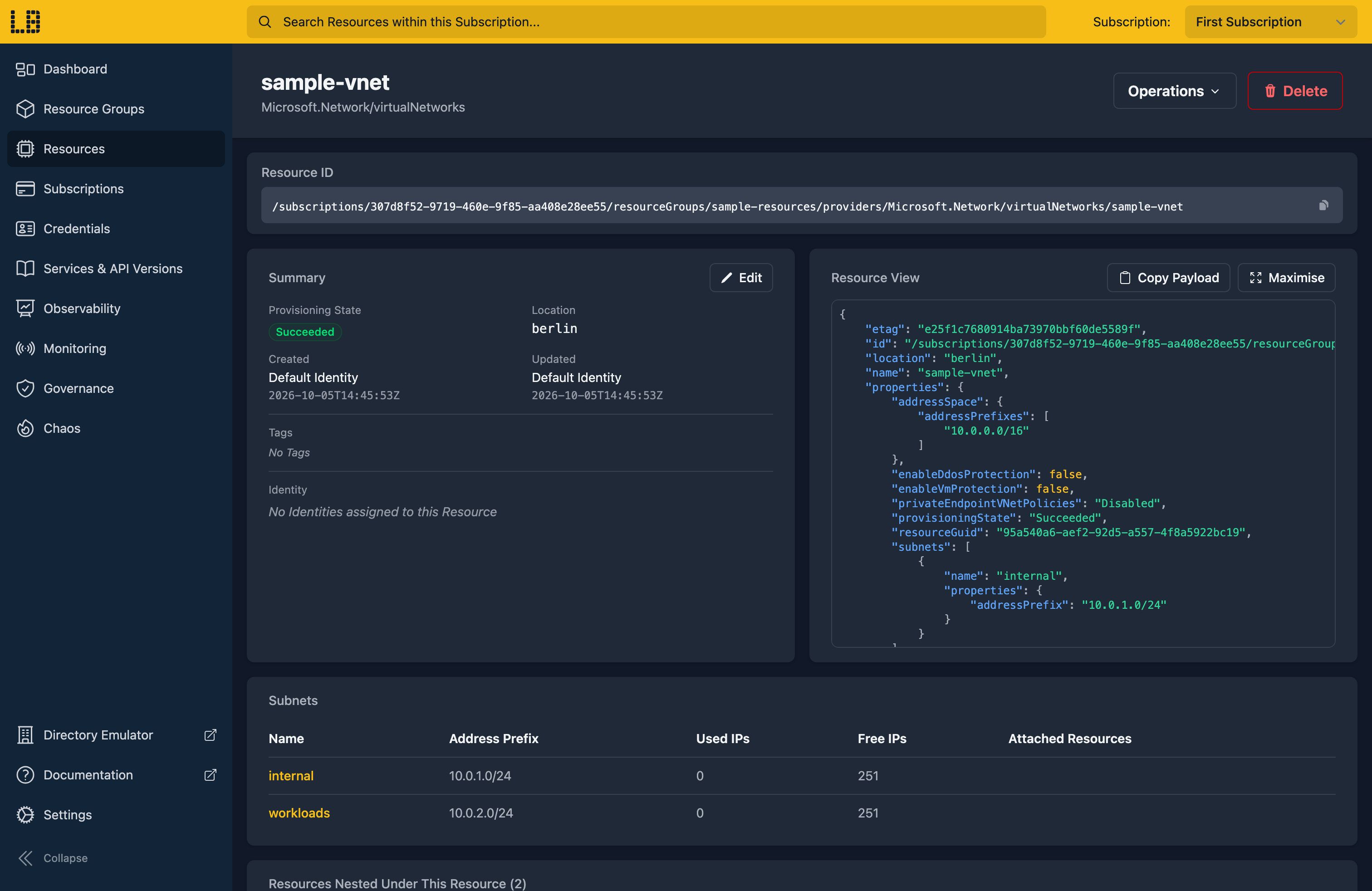The height and width of the screenshot is (891, 1372).
Task: Click the Subscriptions card icon
Action: point(25,189)
